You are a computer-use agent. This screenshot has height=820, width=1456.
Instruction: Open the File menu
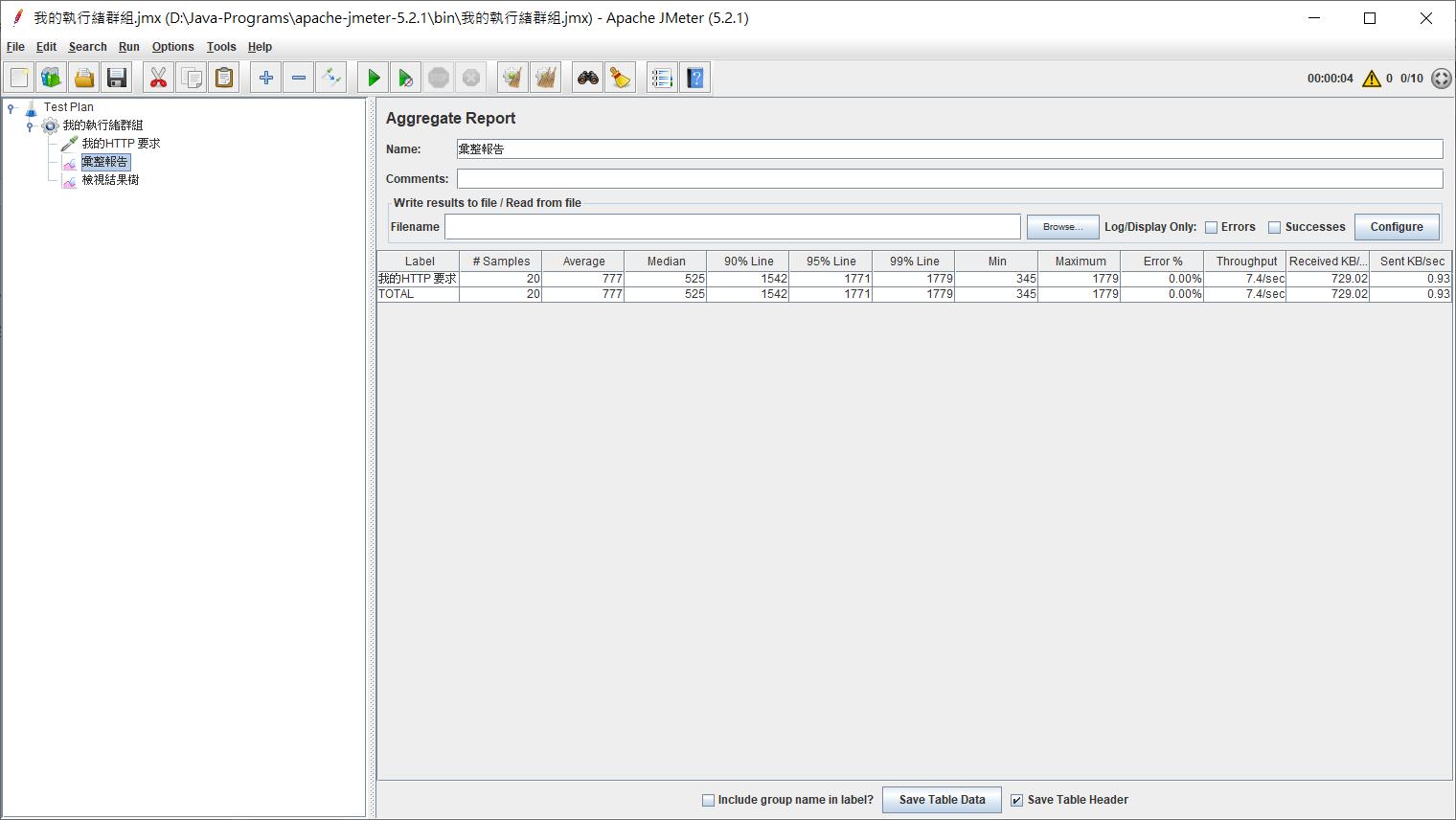(x=15, y=46)
